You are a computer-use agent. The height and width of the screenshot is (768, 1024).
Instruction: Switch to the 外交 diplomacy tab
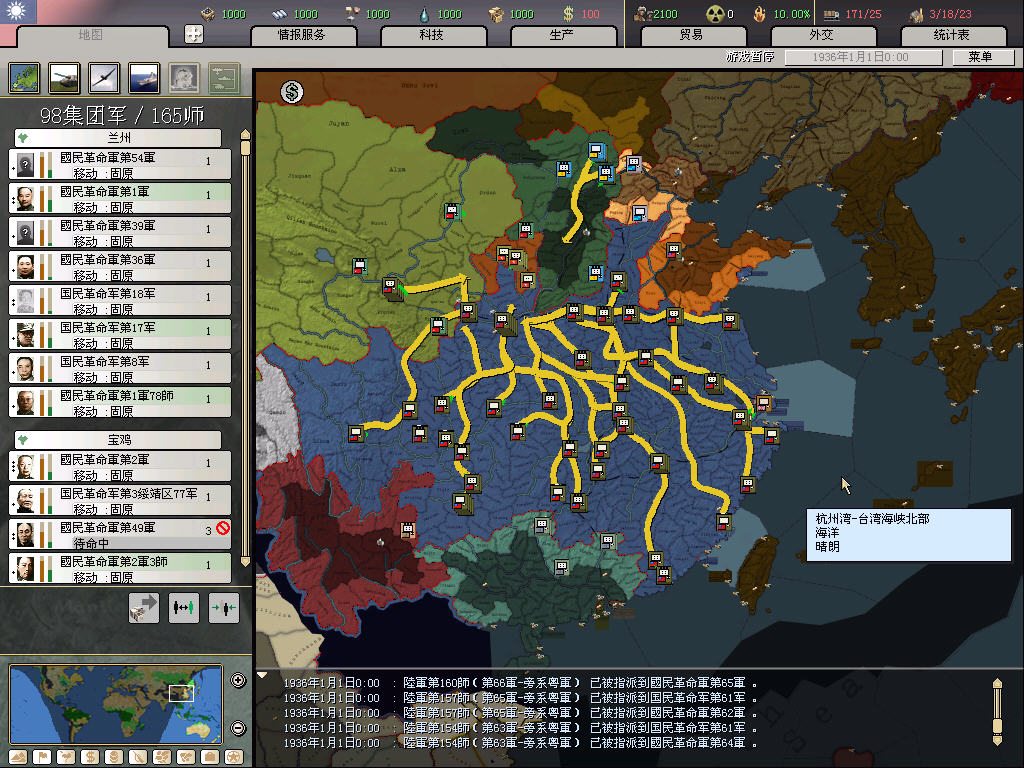pyautogui.click(x=821, y=35)
